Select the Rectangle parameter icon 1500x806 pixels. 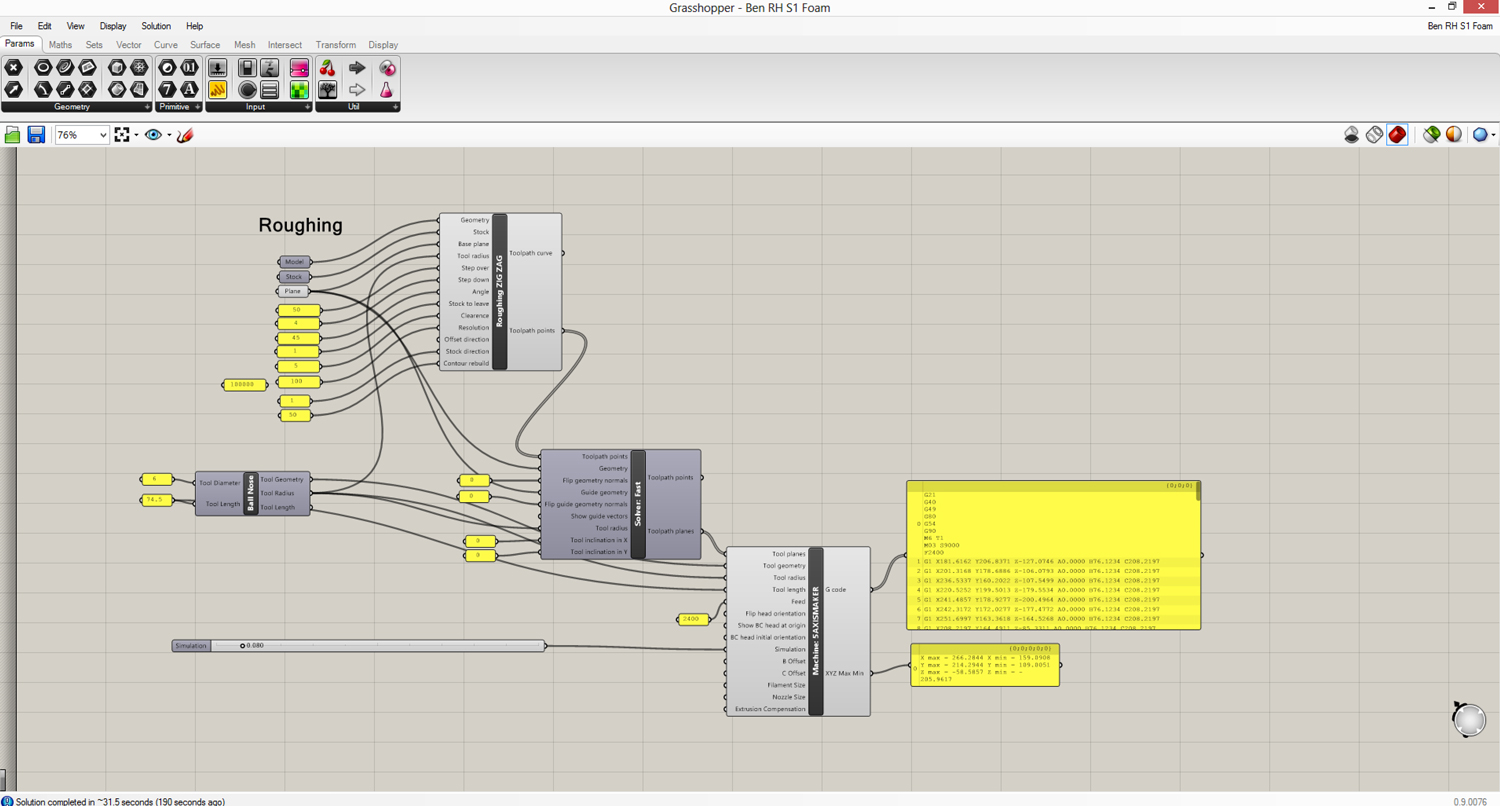pyautogui.click(x=87, y=89)
